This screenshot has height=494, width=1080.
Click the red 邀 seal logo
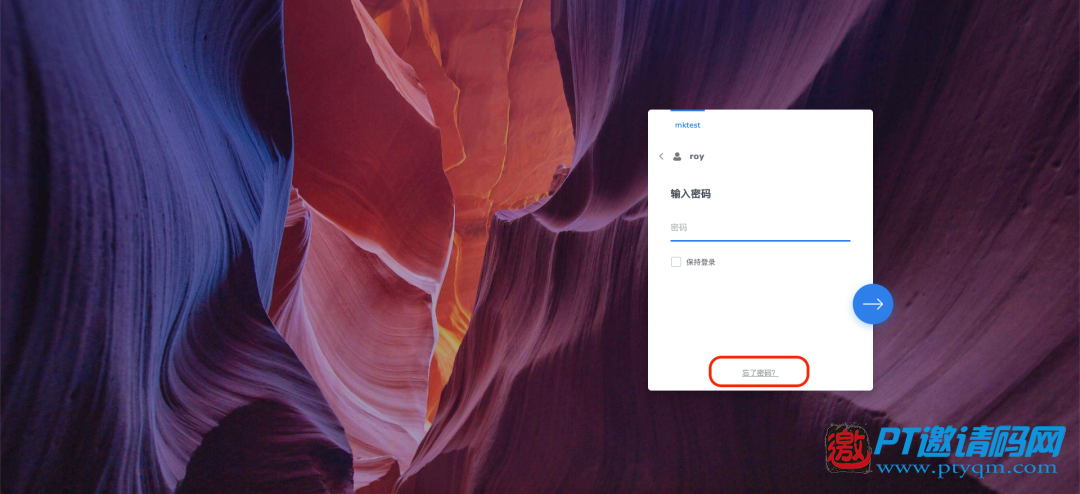849,449
